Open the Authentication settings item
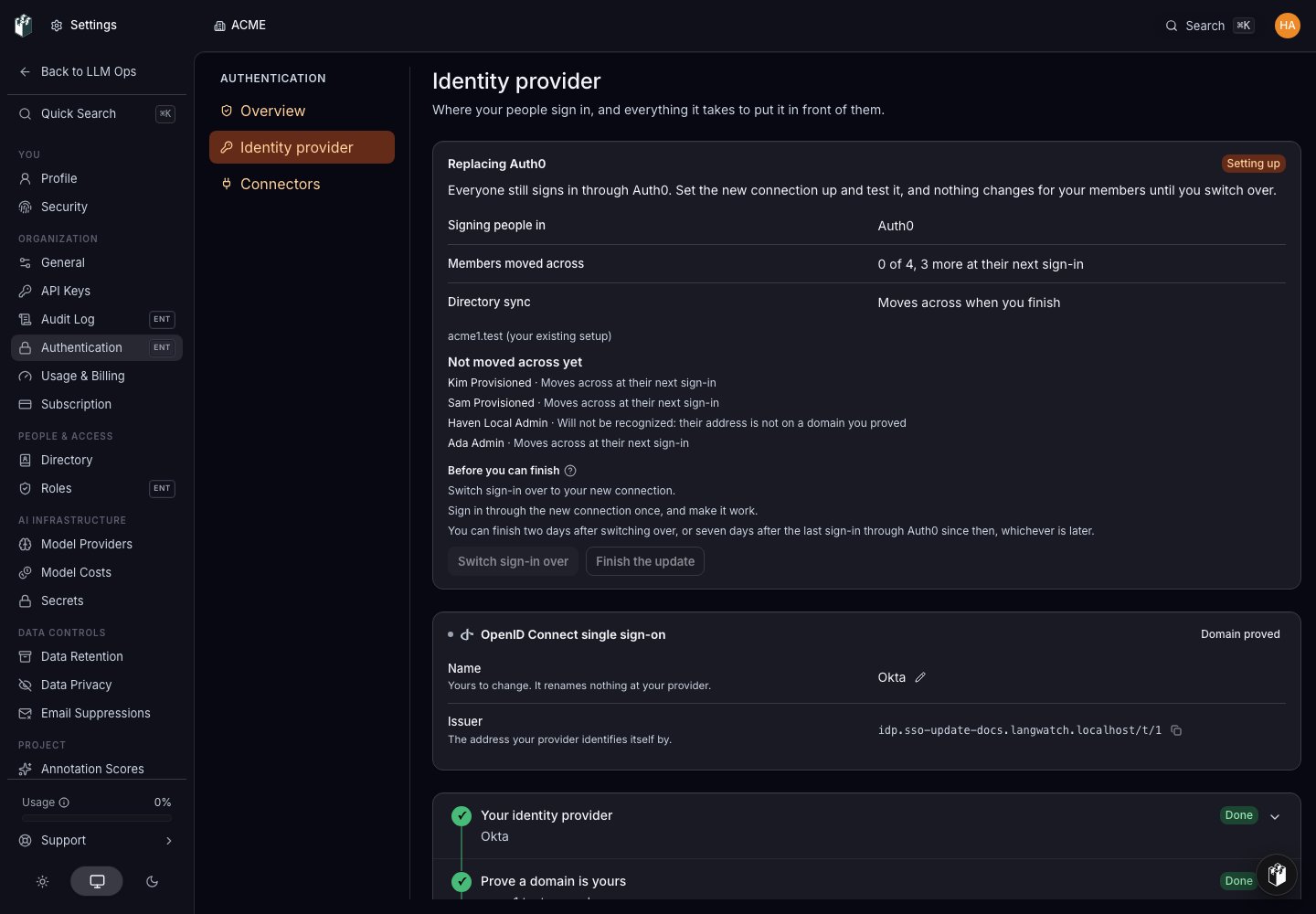 point(97,348)
